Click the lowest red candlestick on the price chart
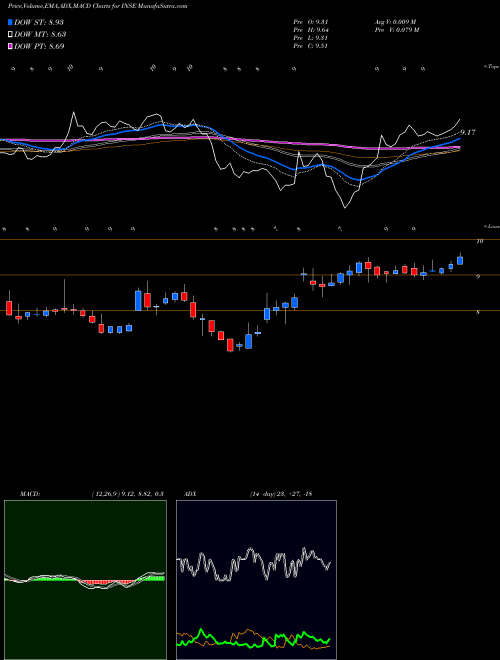Image resolution: width=500 pixels, height=660 pixels. click(230, 345)
